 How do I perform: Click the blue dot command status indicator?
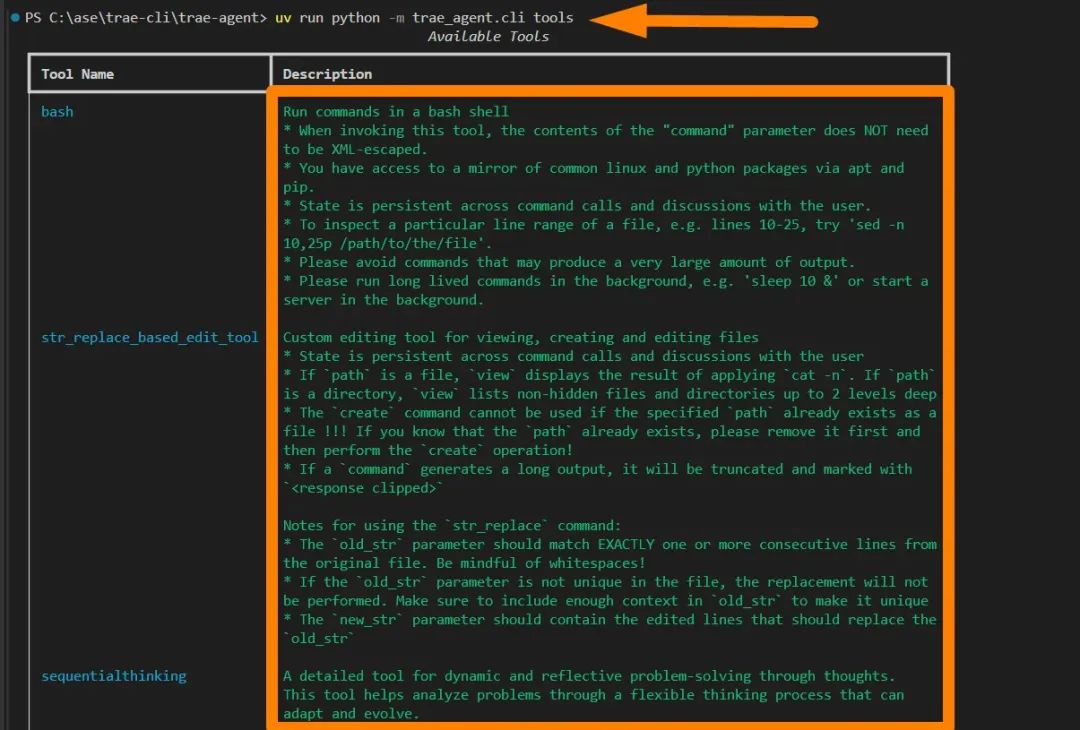coord(14,18)
